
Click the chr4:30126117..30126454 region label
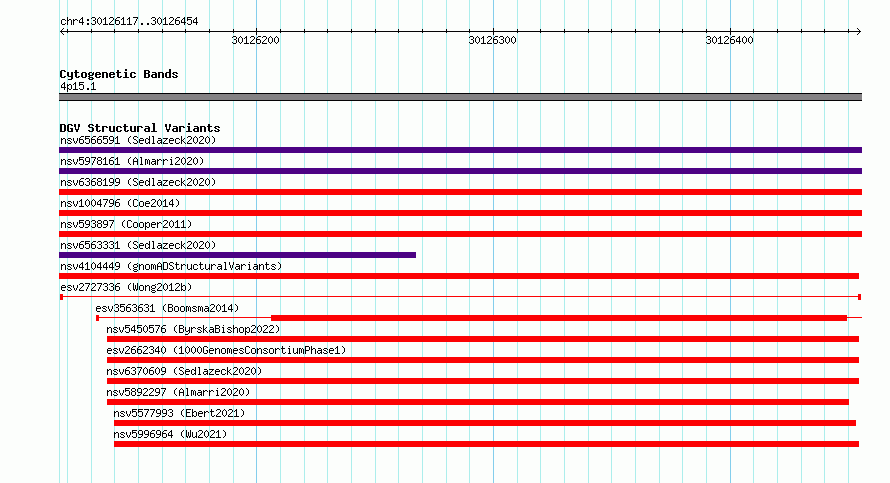pyautogui.click(x=129, y=22)
